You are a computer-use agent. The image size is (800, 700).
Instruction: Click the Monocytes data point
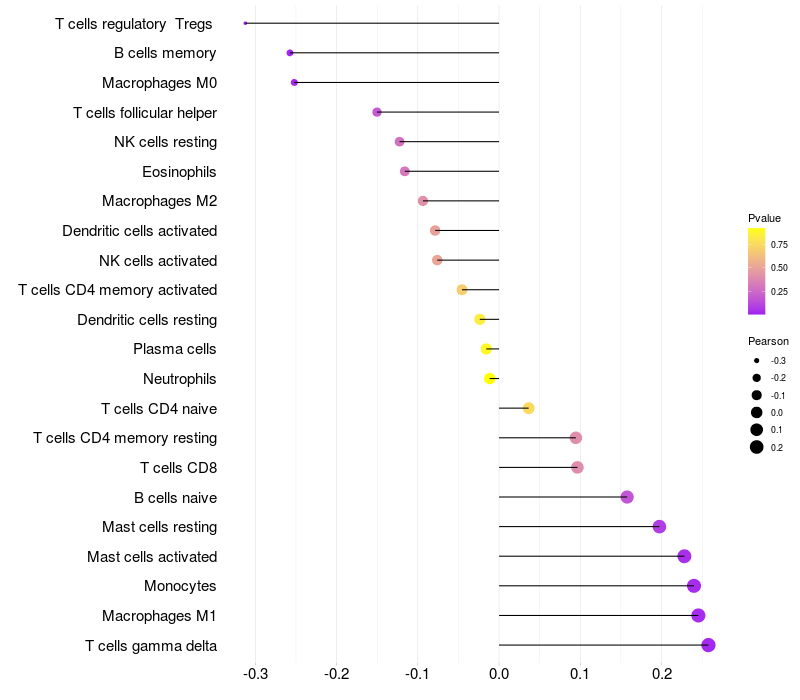tap(694, 586)
